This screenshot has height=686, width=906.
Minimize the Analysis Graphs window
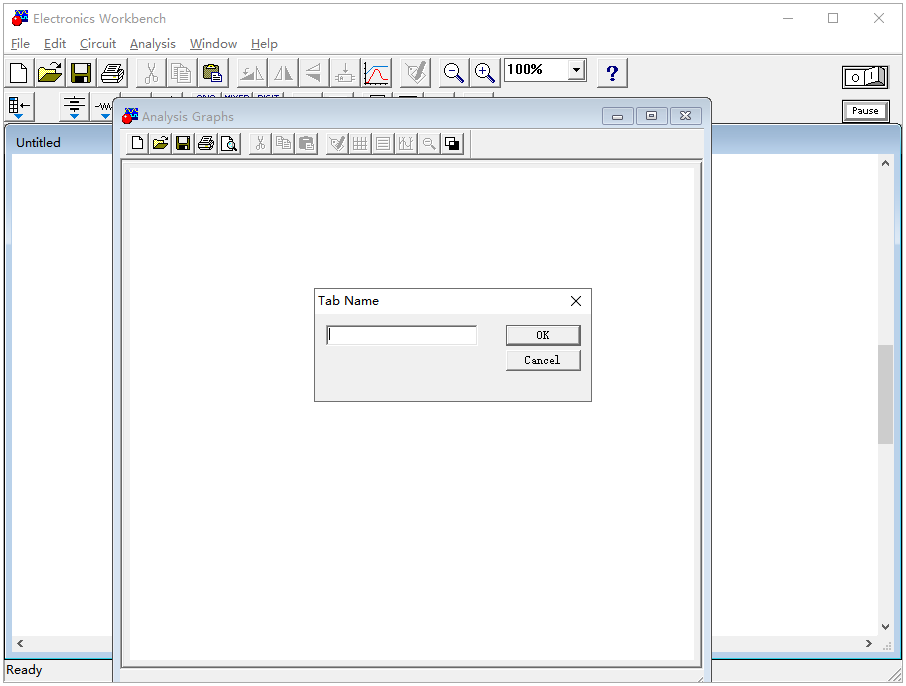617,116
